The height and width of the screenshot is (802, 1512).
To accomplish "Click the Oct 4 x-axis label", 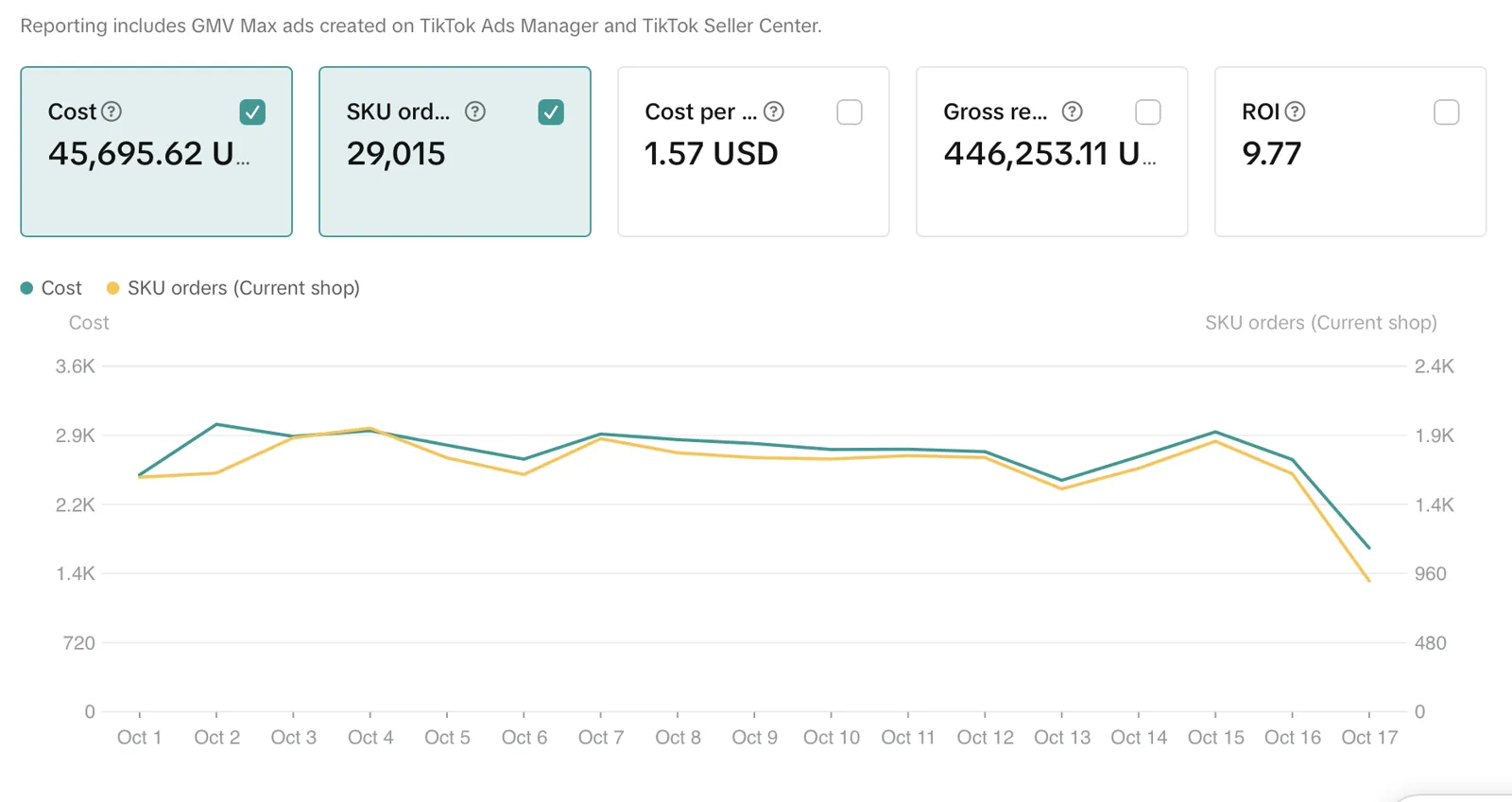I will click(x=370, y=738).
